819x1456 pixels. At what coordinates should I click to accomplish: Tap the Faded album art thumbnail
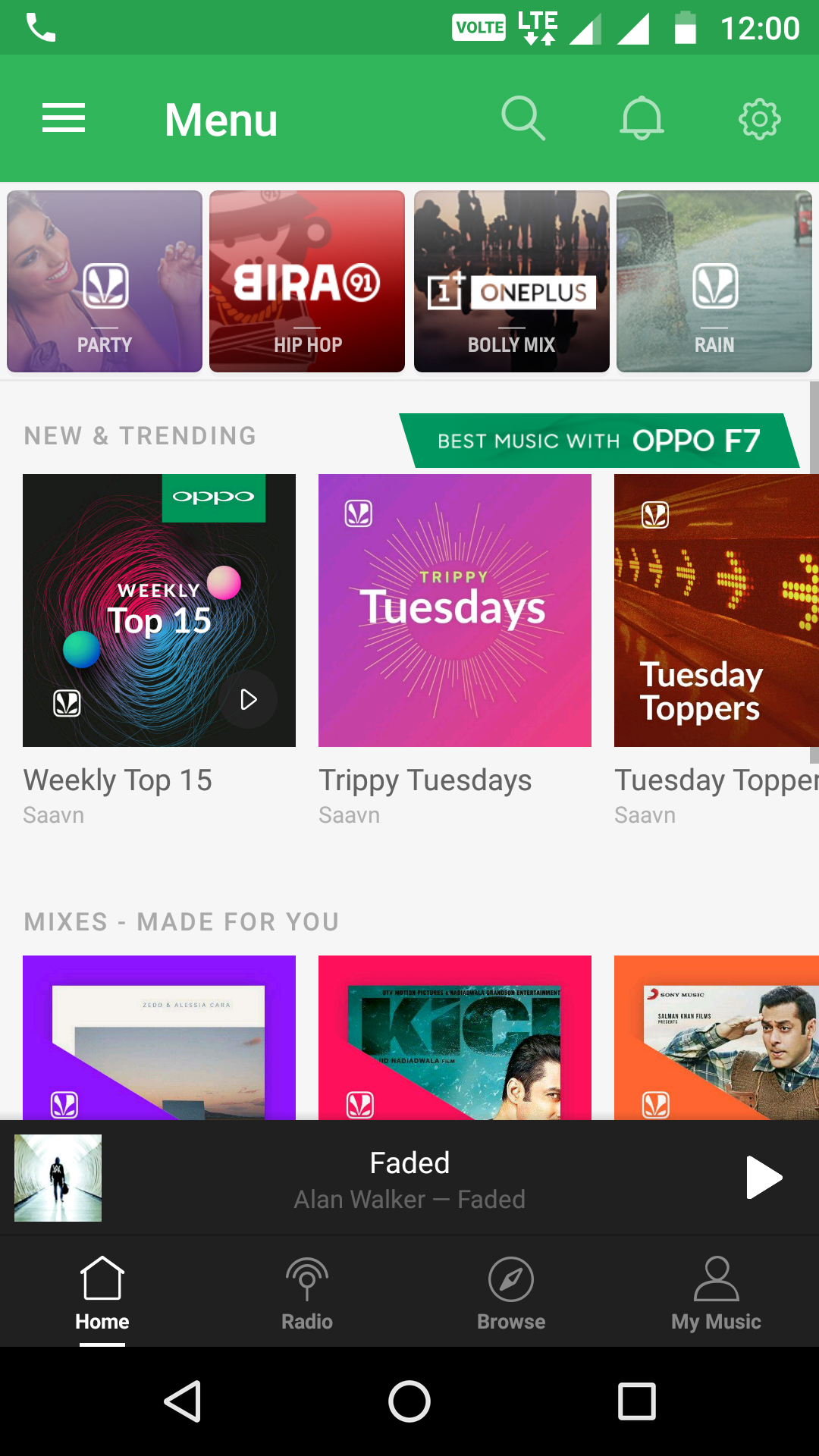pyautogui.click(x=58, y=1178)
